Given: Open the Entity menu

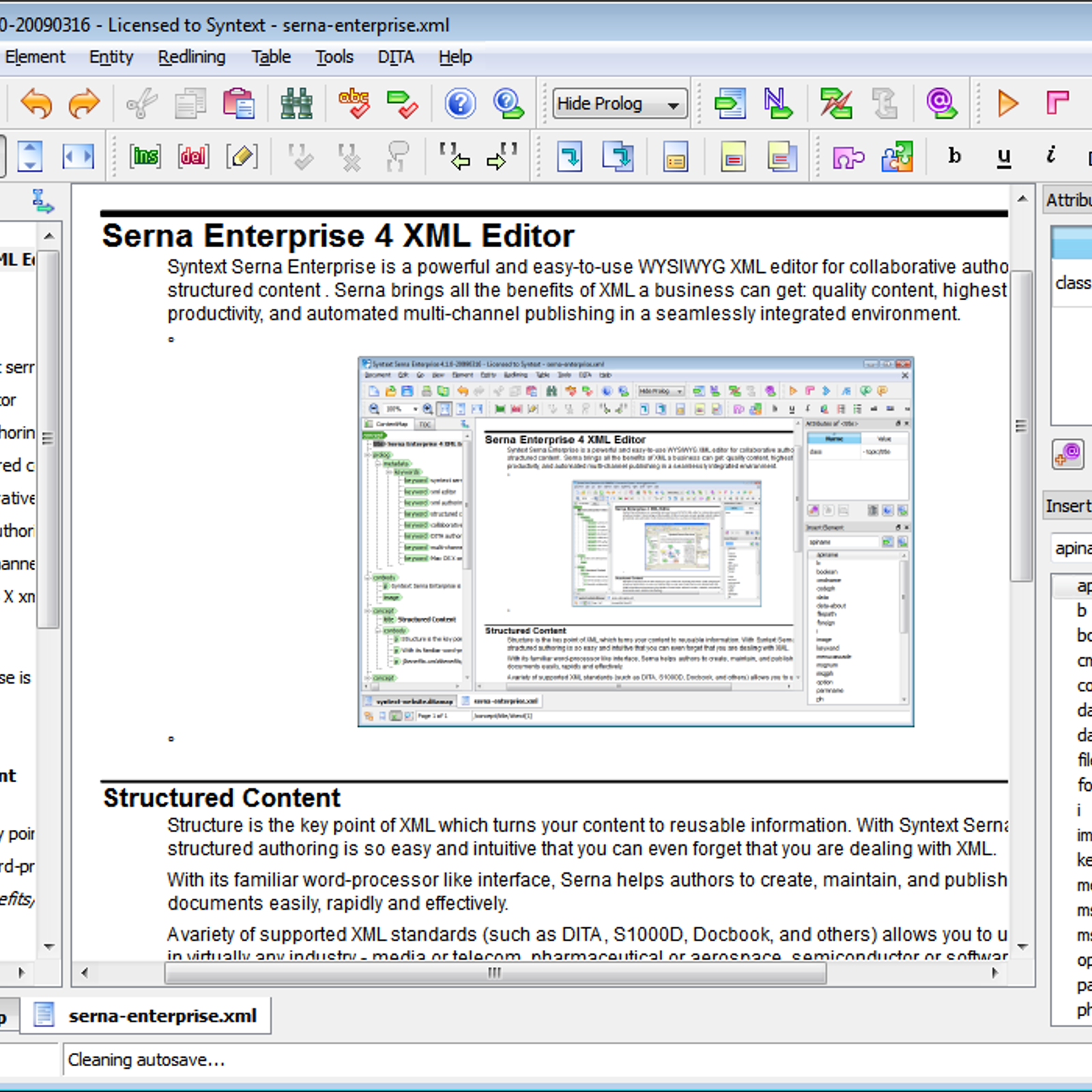Looking at the screenshot, I should click(x=111, y=57).
